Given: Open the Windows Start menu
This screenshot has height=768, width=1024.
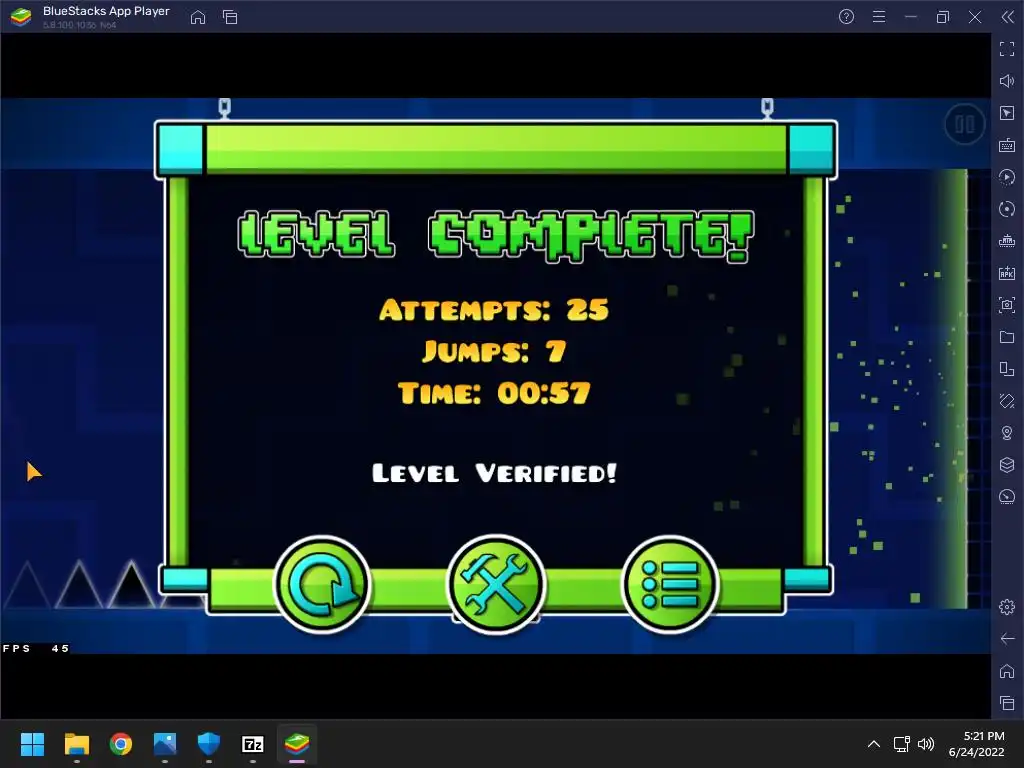Looking at the screenshot, I should click(32, 744).
